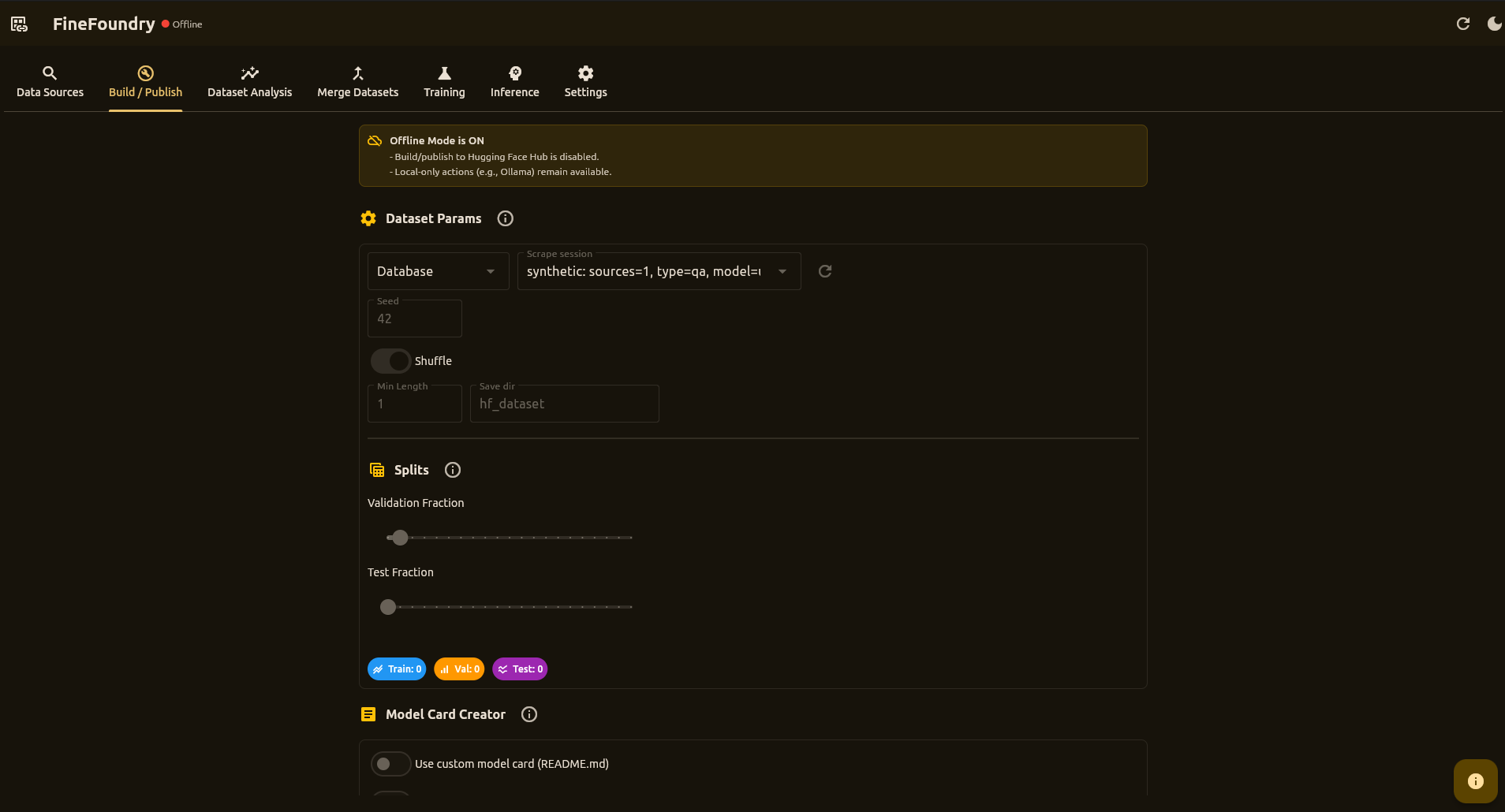Enable the Shuffle toggle
Viewport: 1505px width, 812px height.
coord(390,360)
